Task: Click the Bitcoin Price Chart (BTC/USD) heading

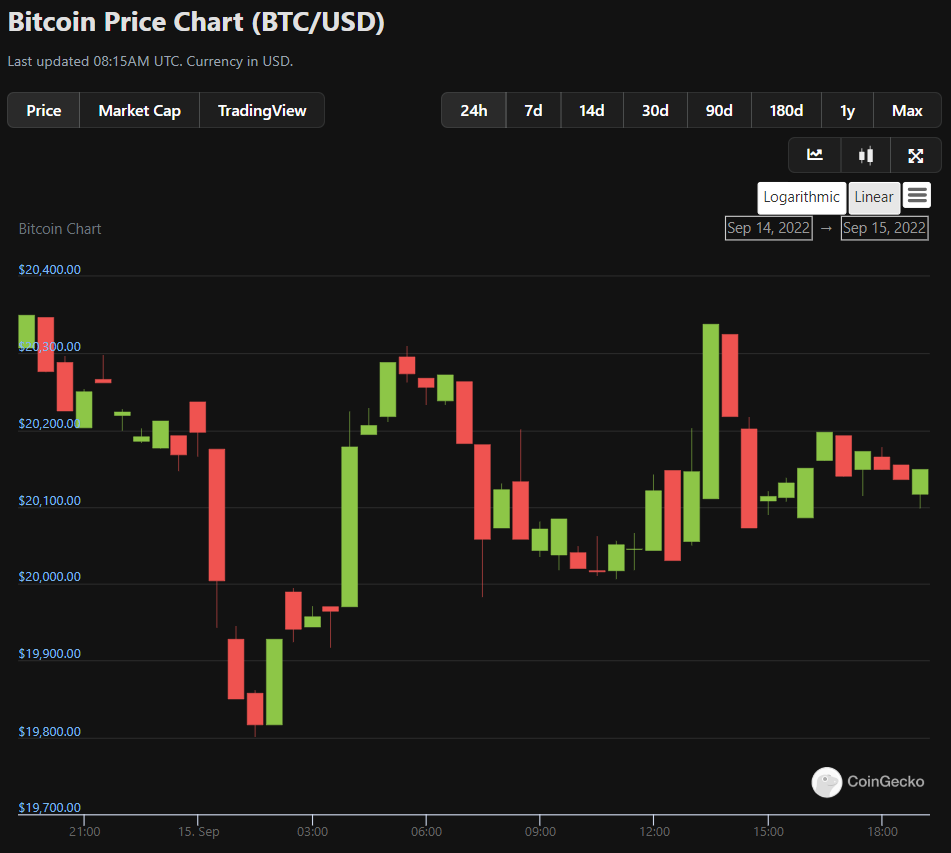Action: click(196, 22)
